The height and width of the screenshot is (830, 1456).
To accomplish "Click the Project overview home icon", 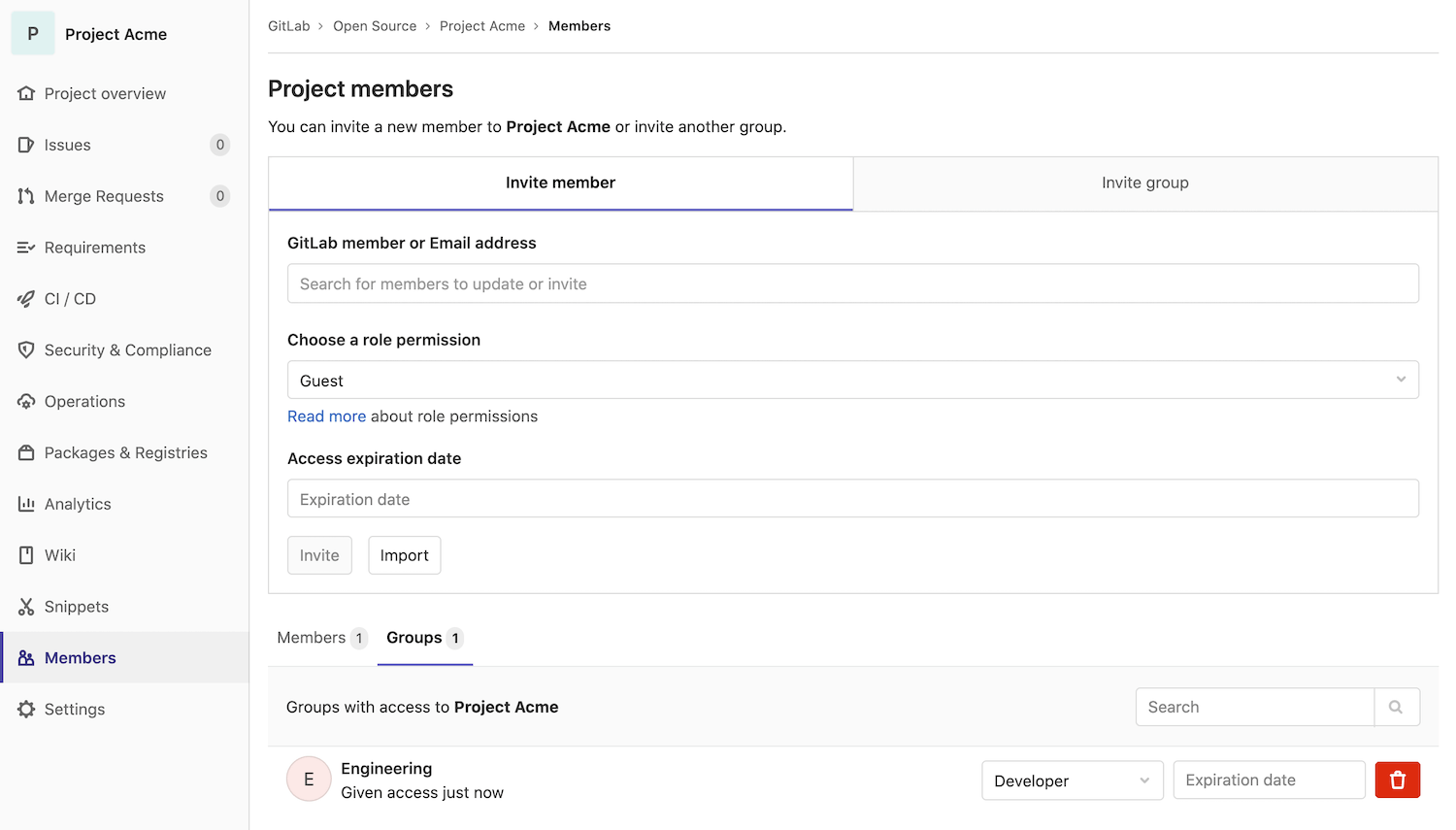I will [x=26, y=93].
